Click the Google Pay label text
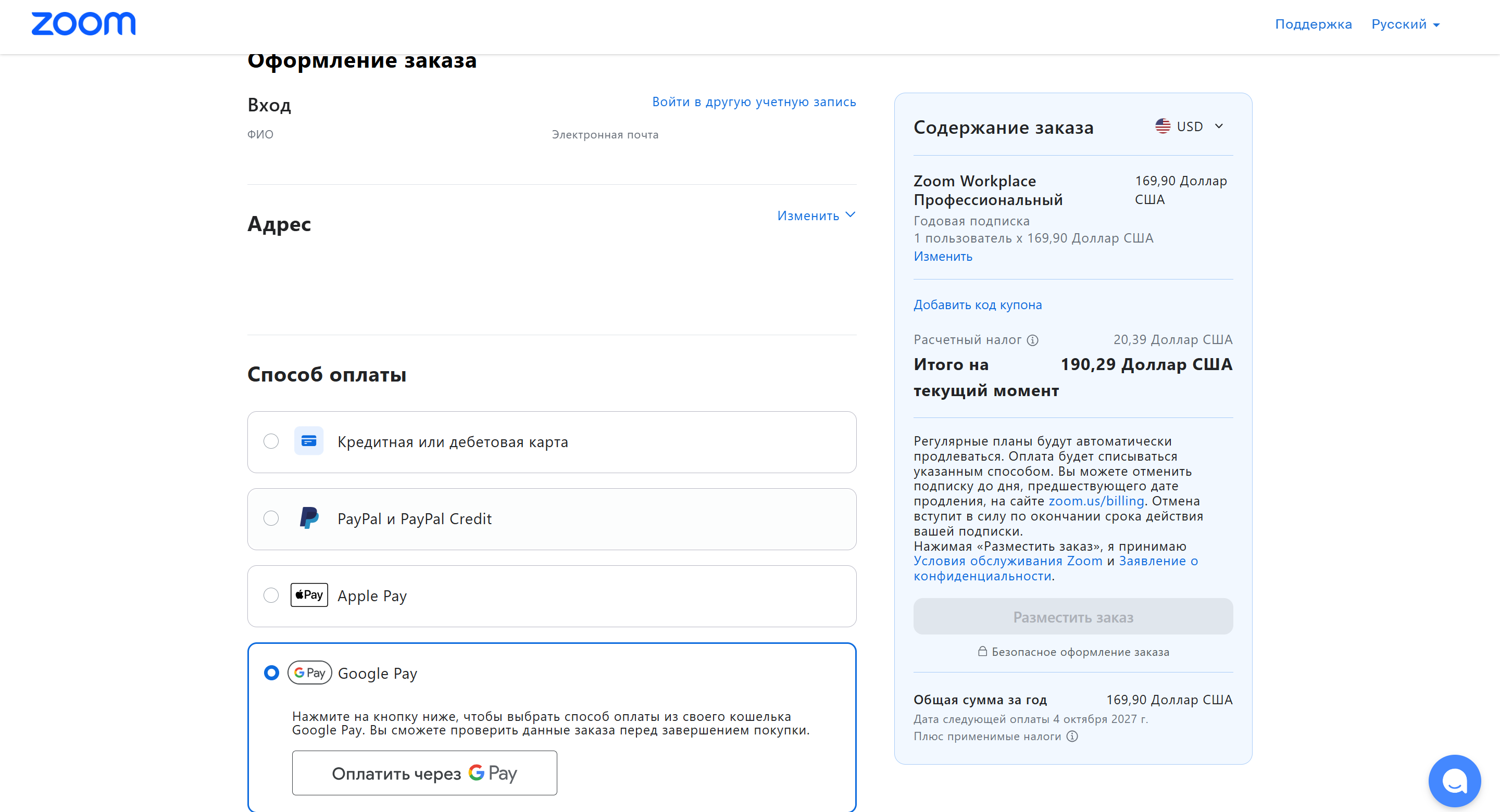Screen dimensions: 1500x812 [x=378, y=674]
